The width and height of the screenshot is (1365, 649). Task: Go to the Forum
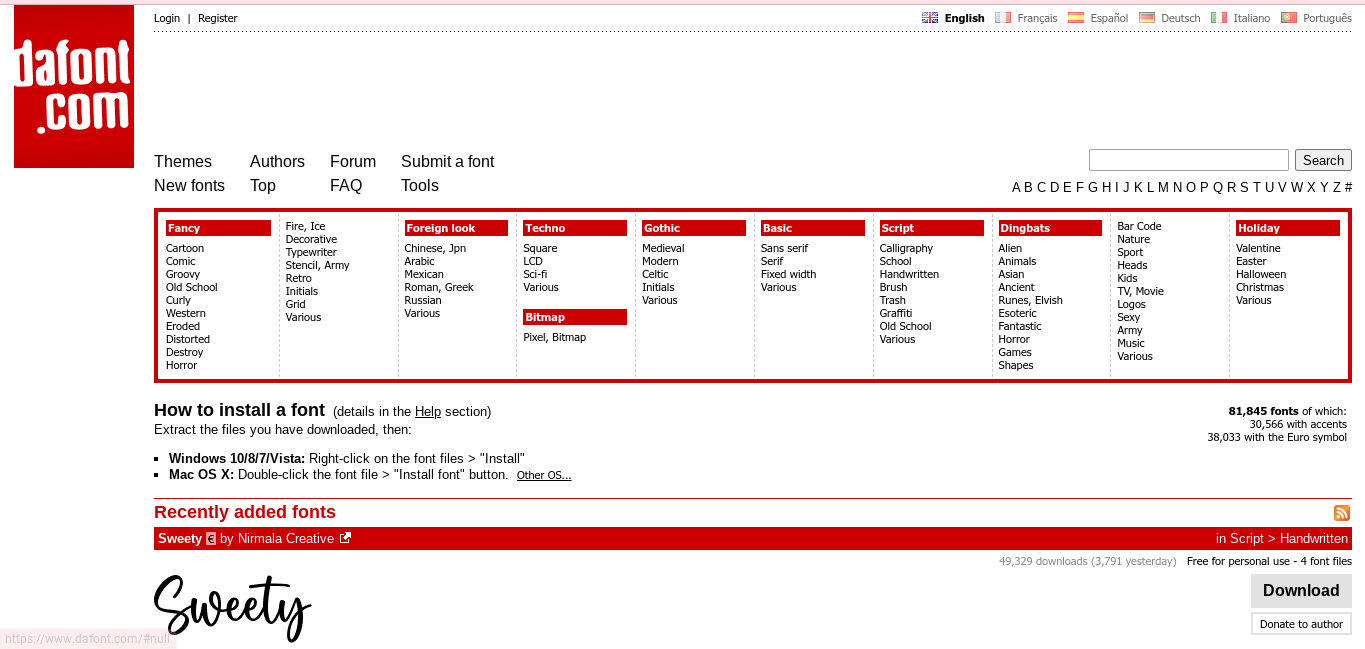click(353, 162)
